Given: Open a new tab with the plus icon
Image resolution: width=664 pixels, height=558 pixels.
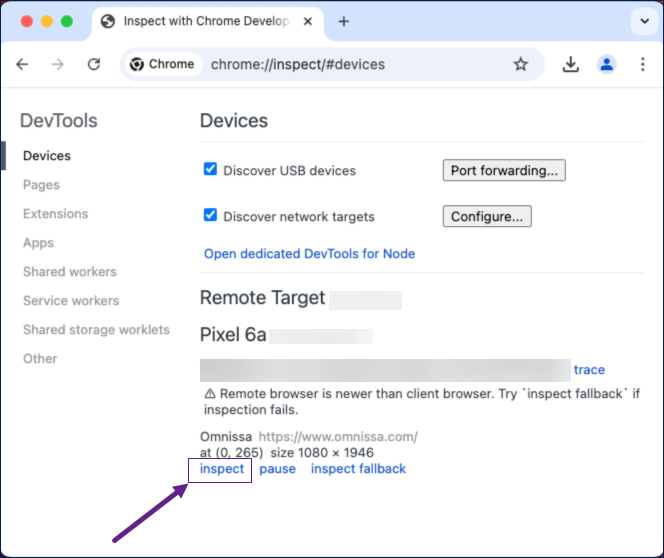Looking at the screenshot, I should (344, 21).
